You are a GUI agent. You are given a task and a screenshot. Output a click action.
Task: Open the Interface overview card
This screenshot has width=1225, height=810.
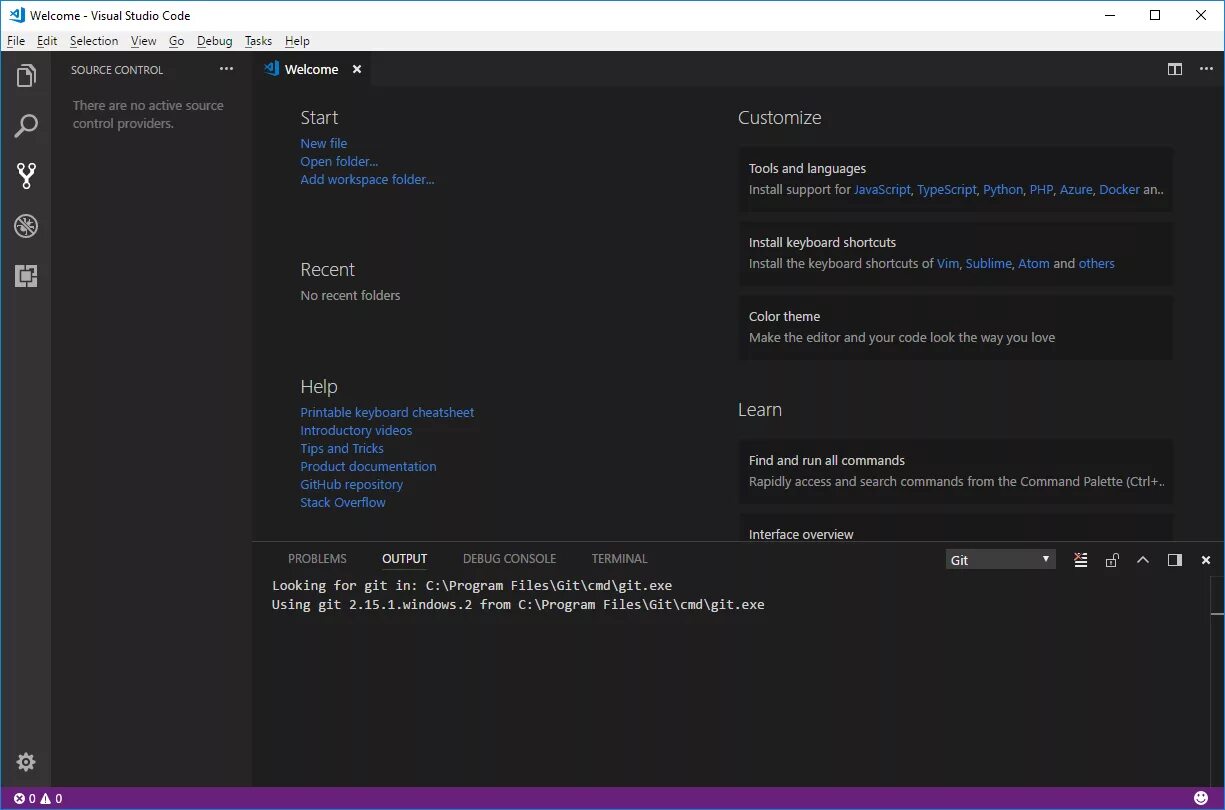click(956, 528)
